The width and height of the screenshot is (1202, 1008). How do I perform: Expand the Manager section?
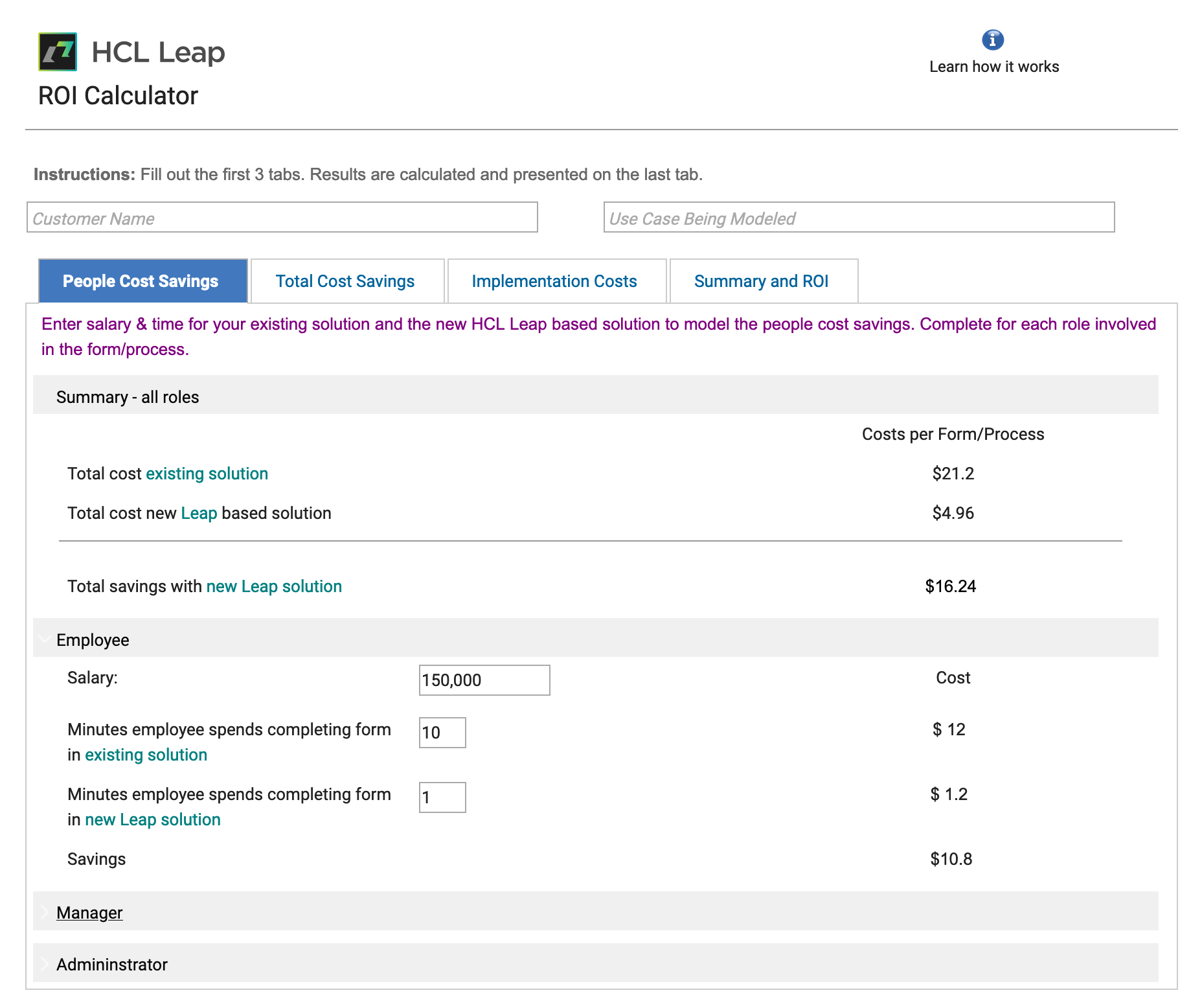(x=595, y=911)
